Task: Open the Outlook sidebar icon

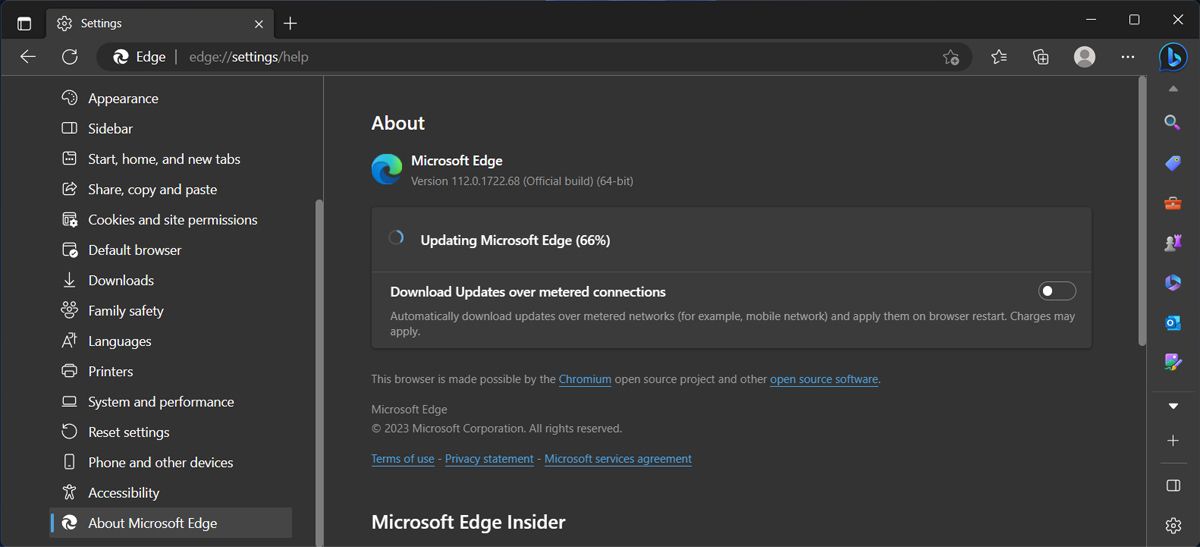Action: [x=1173, y=322]
